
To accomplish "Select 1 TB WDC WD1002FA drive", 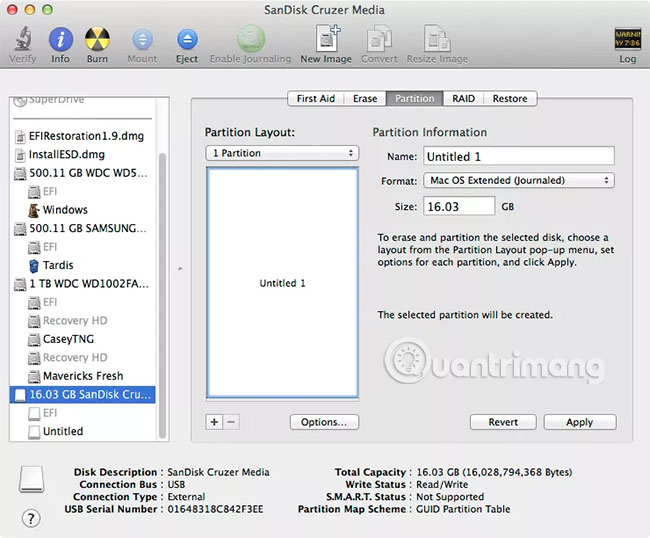I will coord(82,284).
